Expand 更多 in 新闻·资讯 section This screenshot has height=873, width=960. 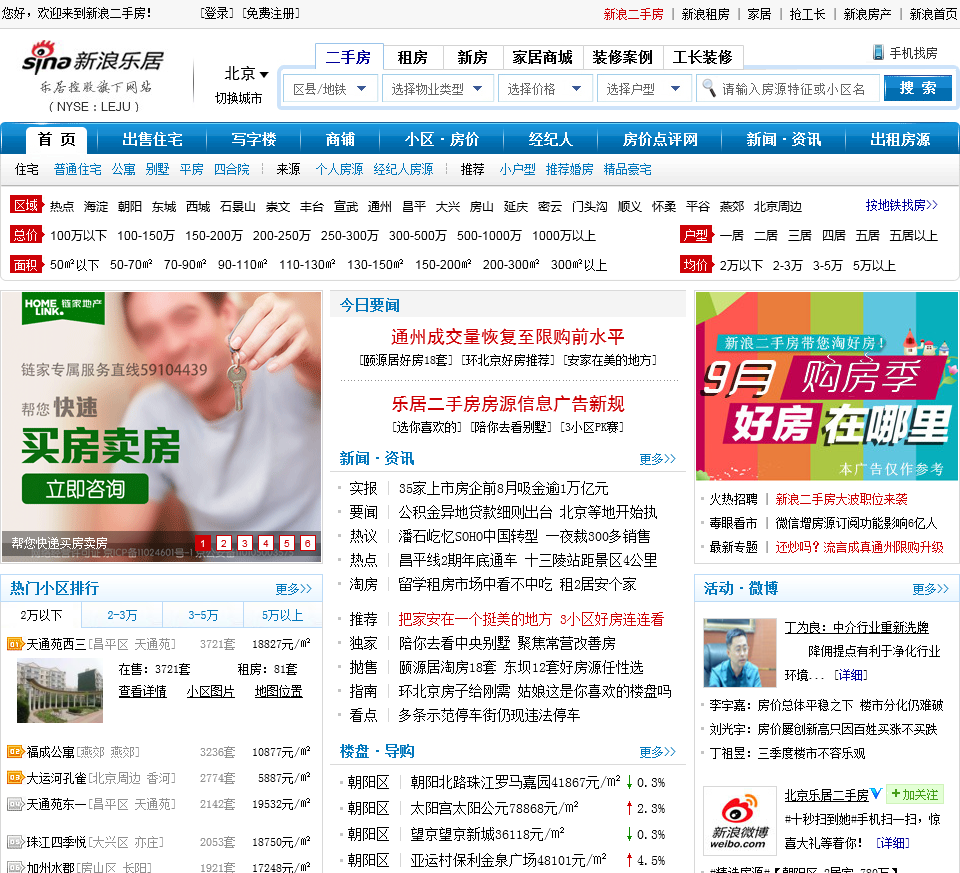(658, 459)
